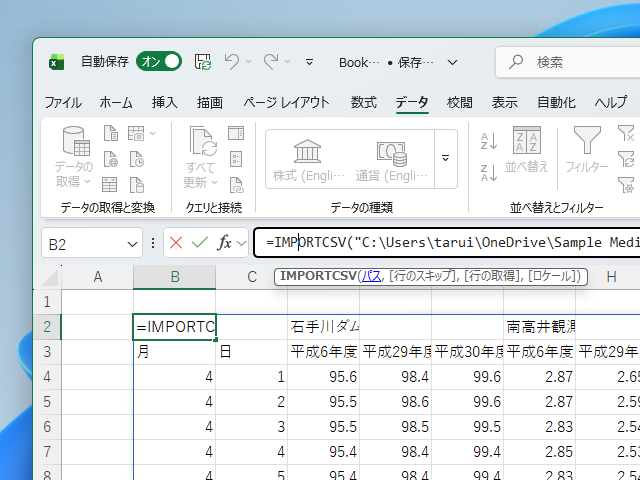The width and height of the screenshot is (640, 480).
Task: Switch to the ホーム tab
Action: point(116,102)
